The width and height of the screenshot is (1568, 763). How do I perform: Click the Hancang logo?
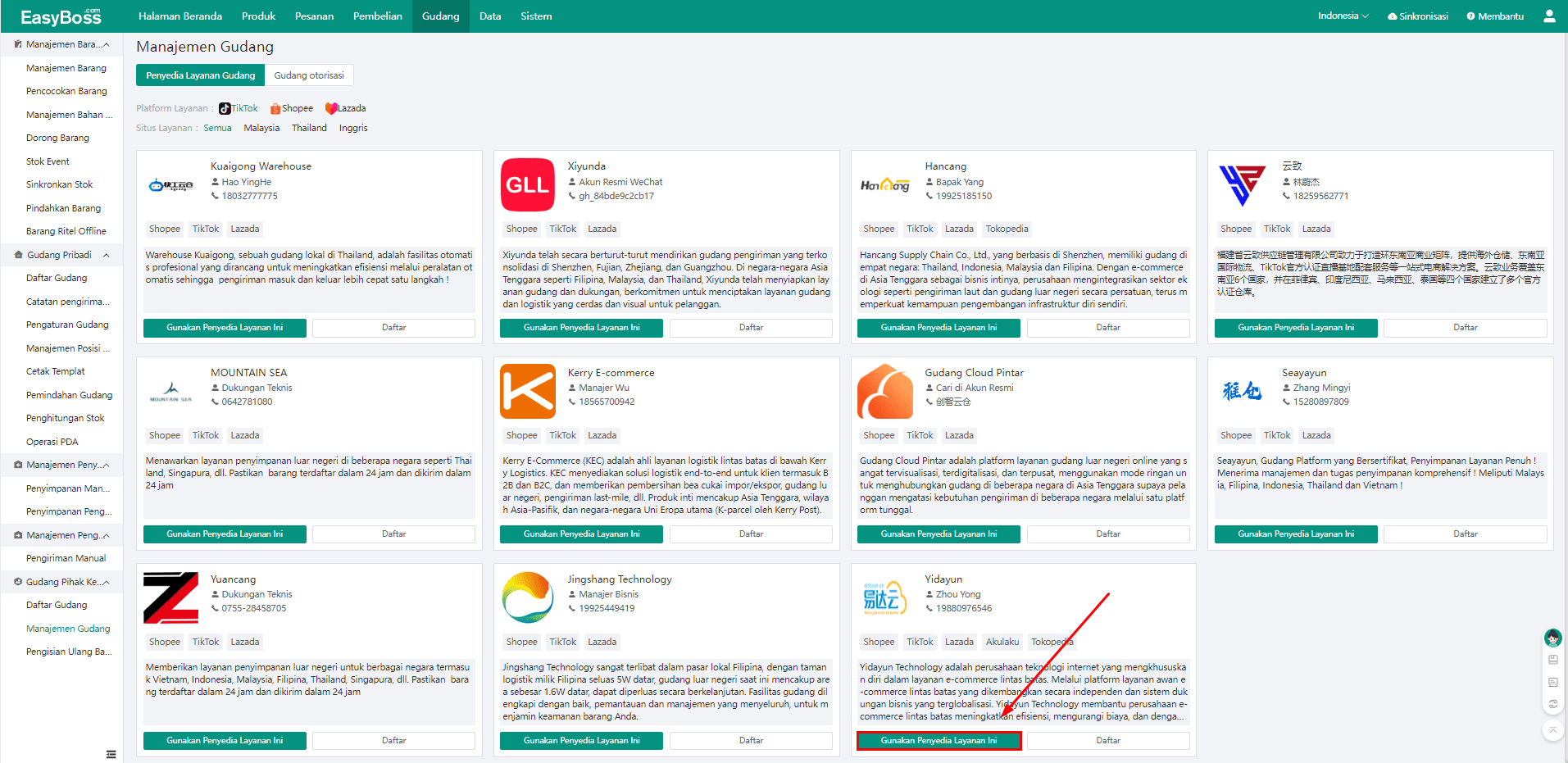[884, 185]
